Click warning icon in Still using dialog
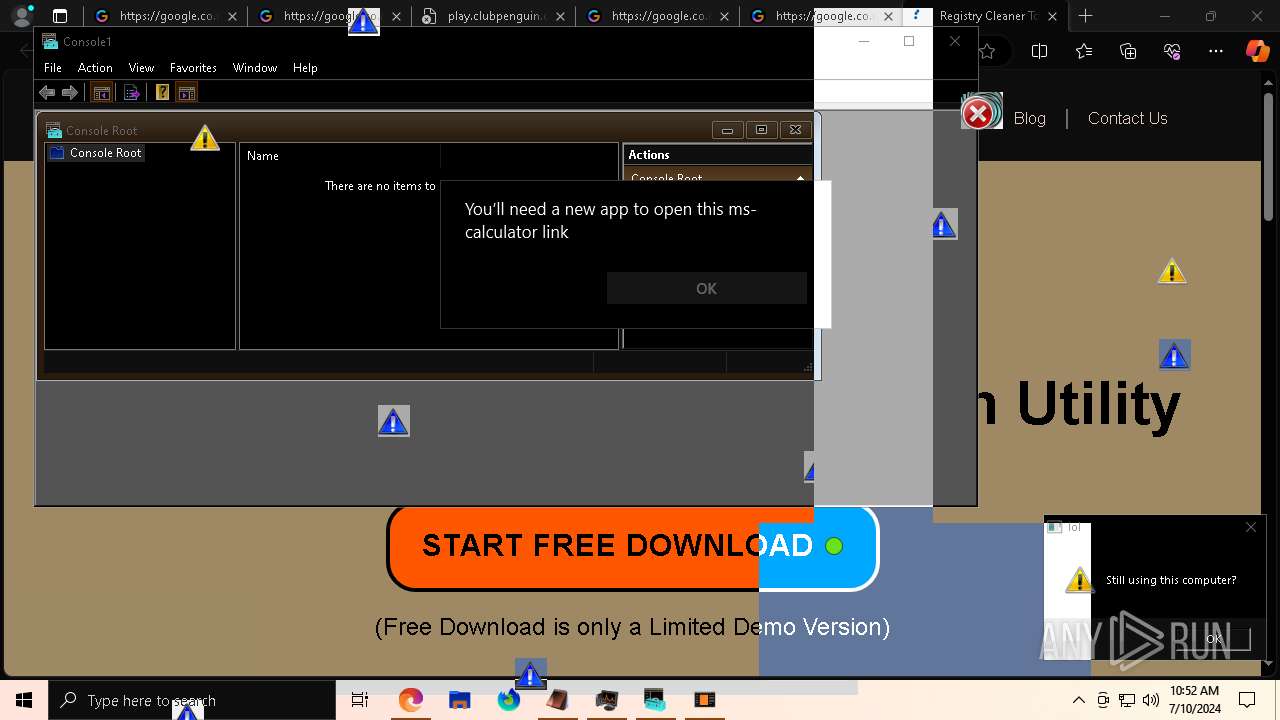 point(1079,579)
